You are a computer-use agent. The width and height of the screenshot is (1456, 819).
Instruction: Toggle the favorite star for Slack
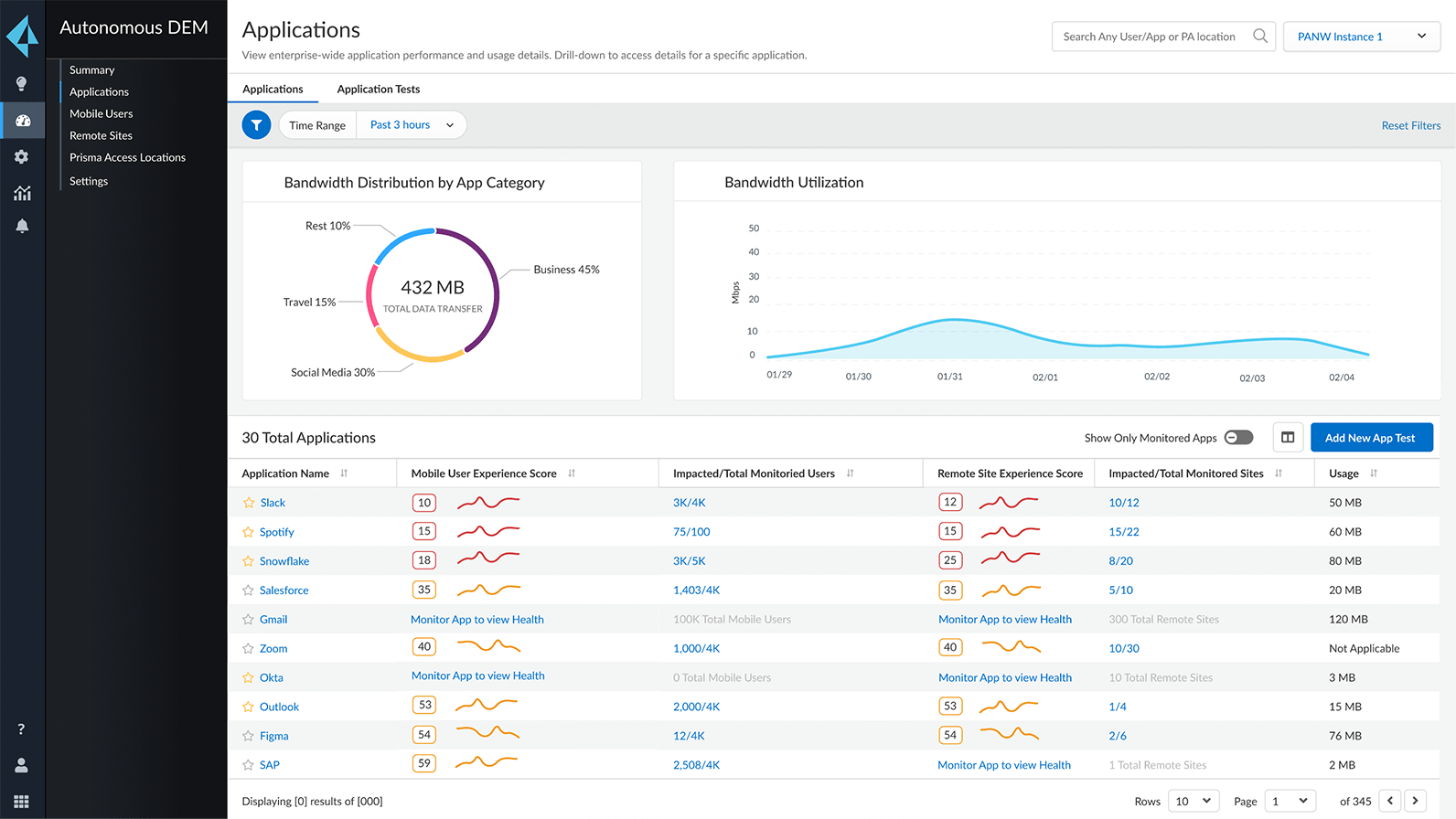[x=248, y=503]
